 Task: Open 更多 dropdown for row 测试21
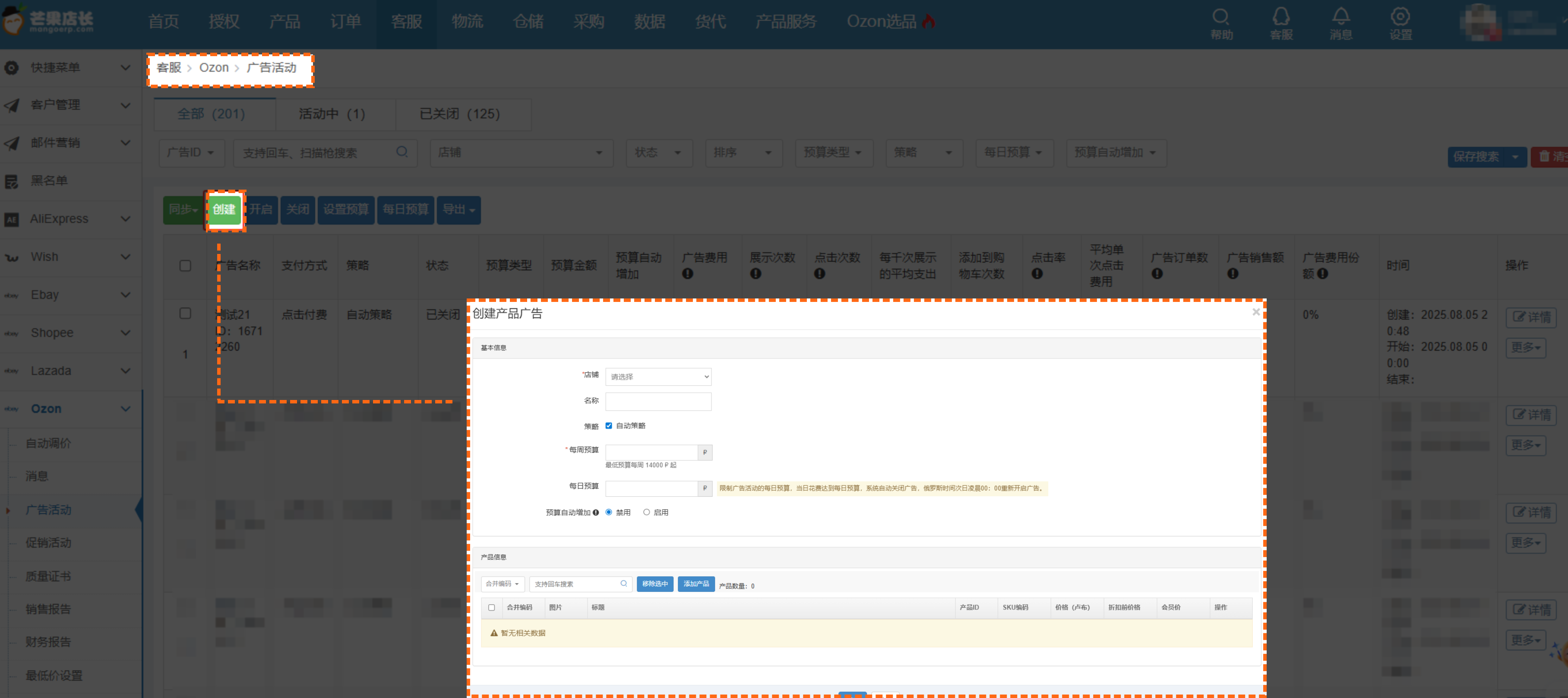pyautogui.click(x=1525, y=348)
